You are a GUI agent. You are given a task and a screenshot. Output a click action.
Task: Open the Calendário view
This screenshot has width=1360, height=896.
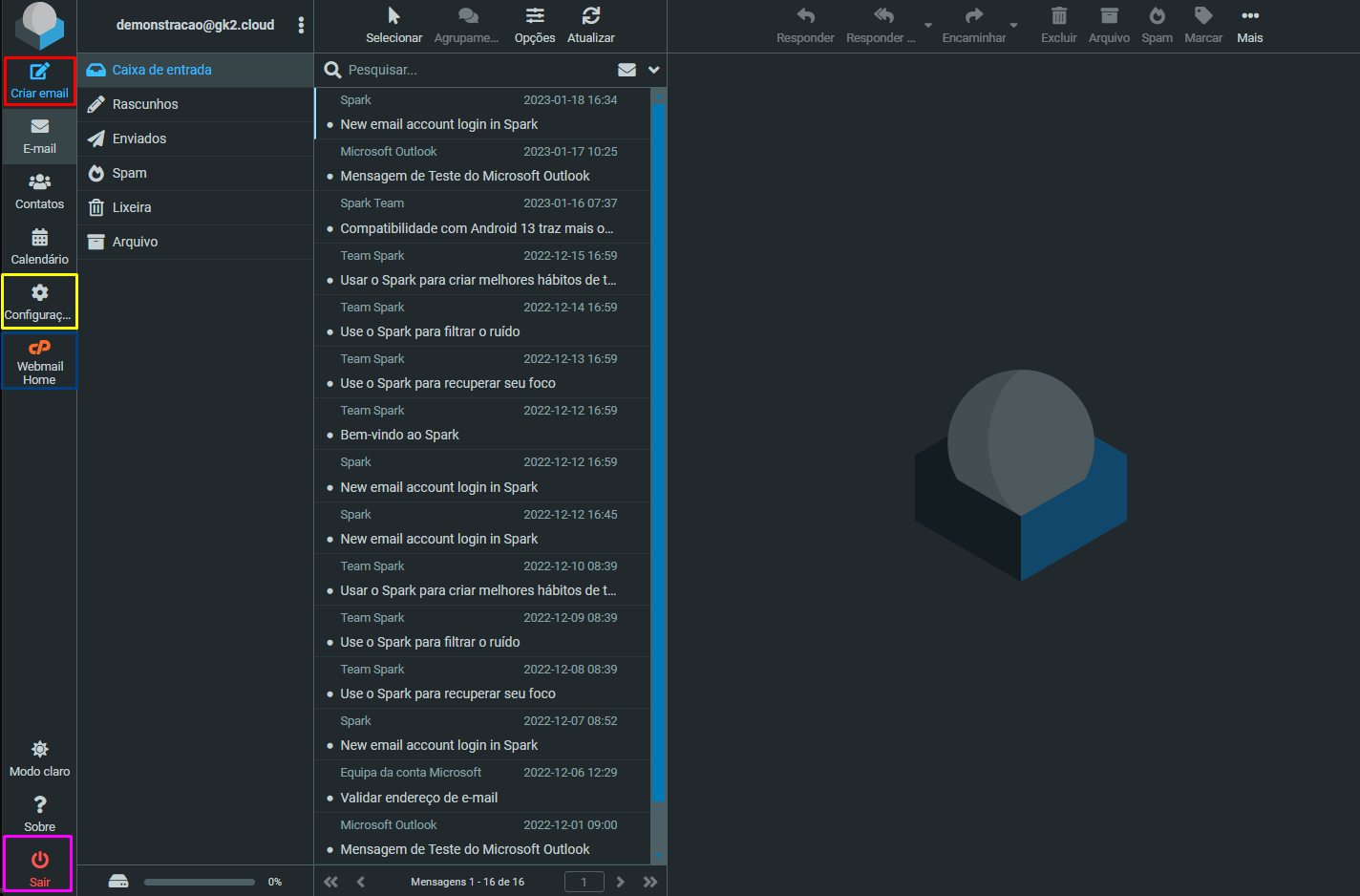(x=39, y=247)
